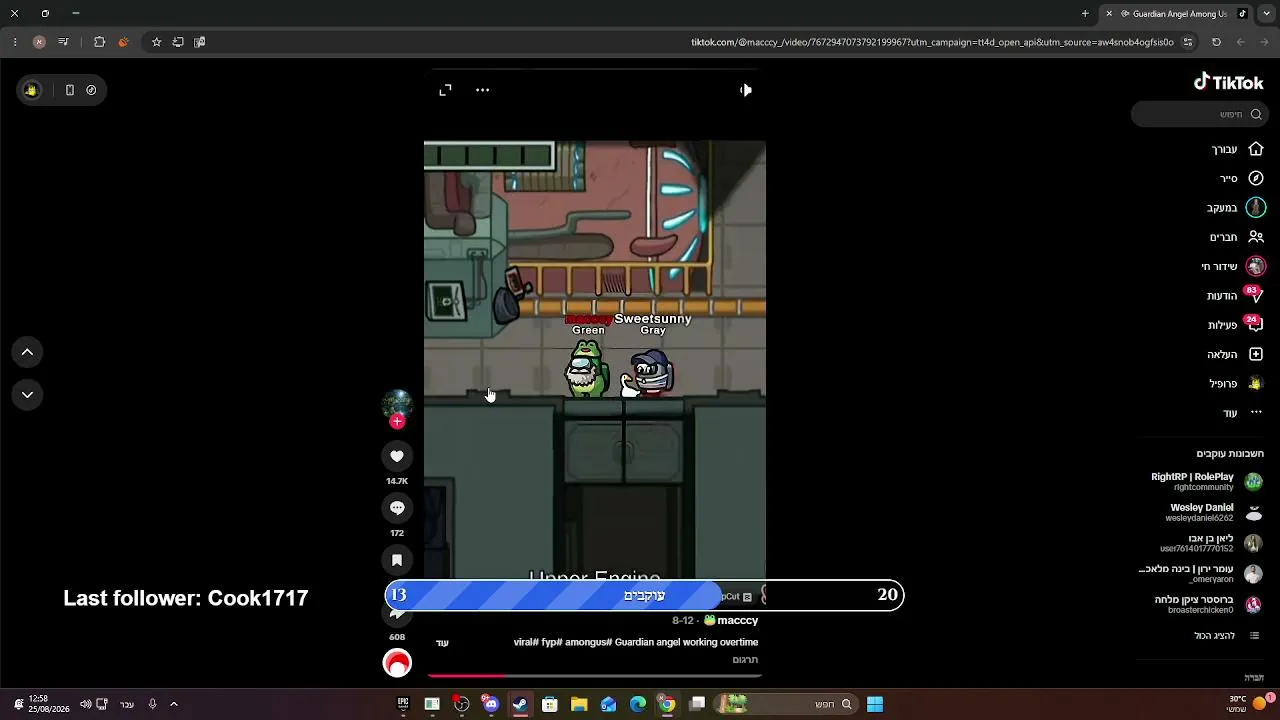Mute the video sound
The height and width of the screenshot is (720, 1280).
pyautogui.click(x=745, y=90)
